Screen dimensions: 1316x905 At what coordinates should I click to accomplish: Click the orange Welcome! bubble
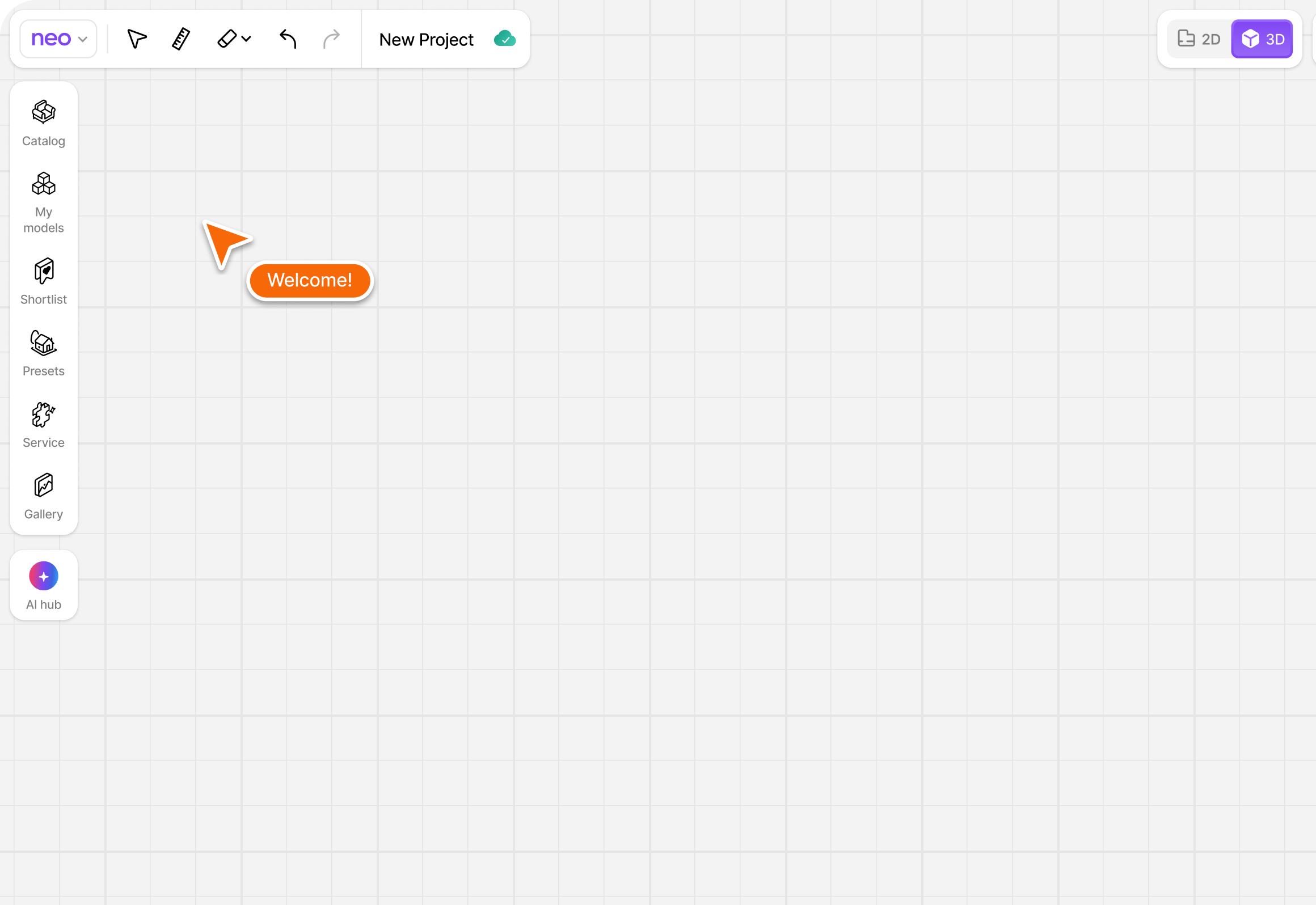[x=310, y=280]
